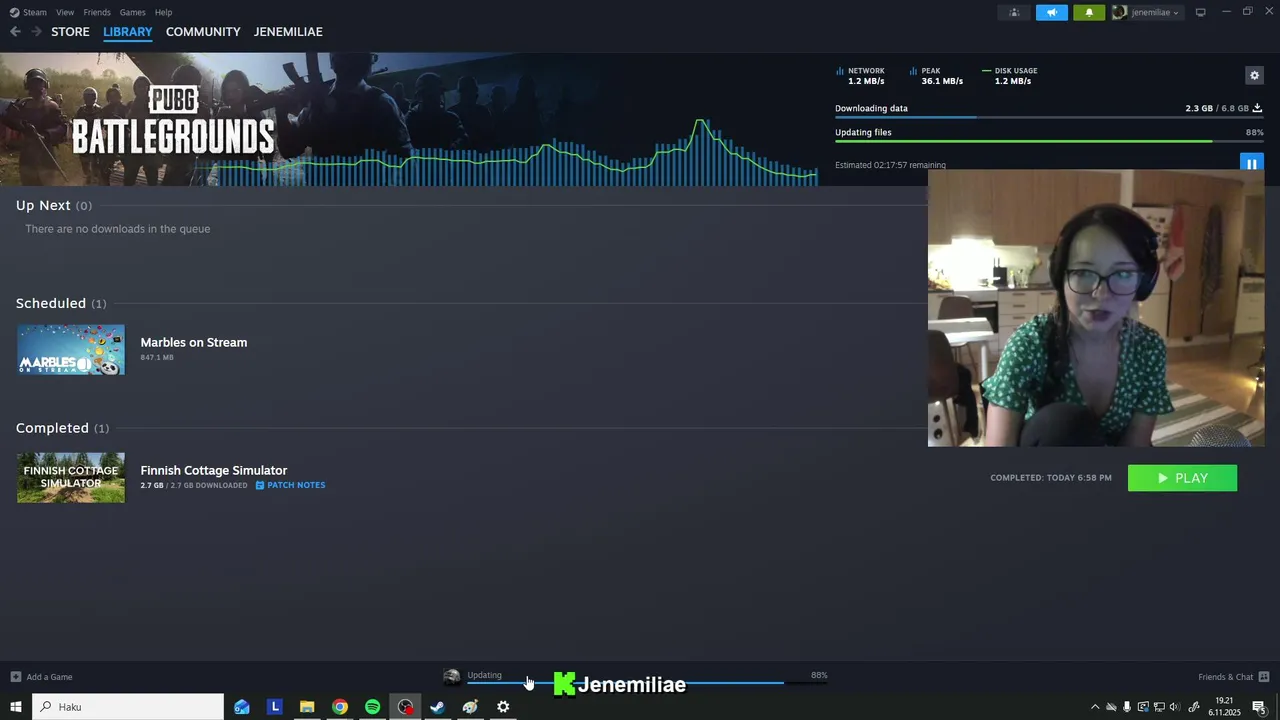Open OBS Studio taskbar icon

(x=405, y=707)
